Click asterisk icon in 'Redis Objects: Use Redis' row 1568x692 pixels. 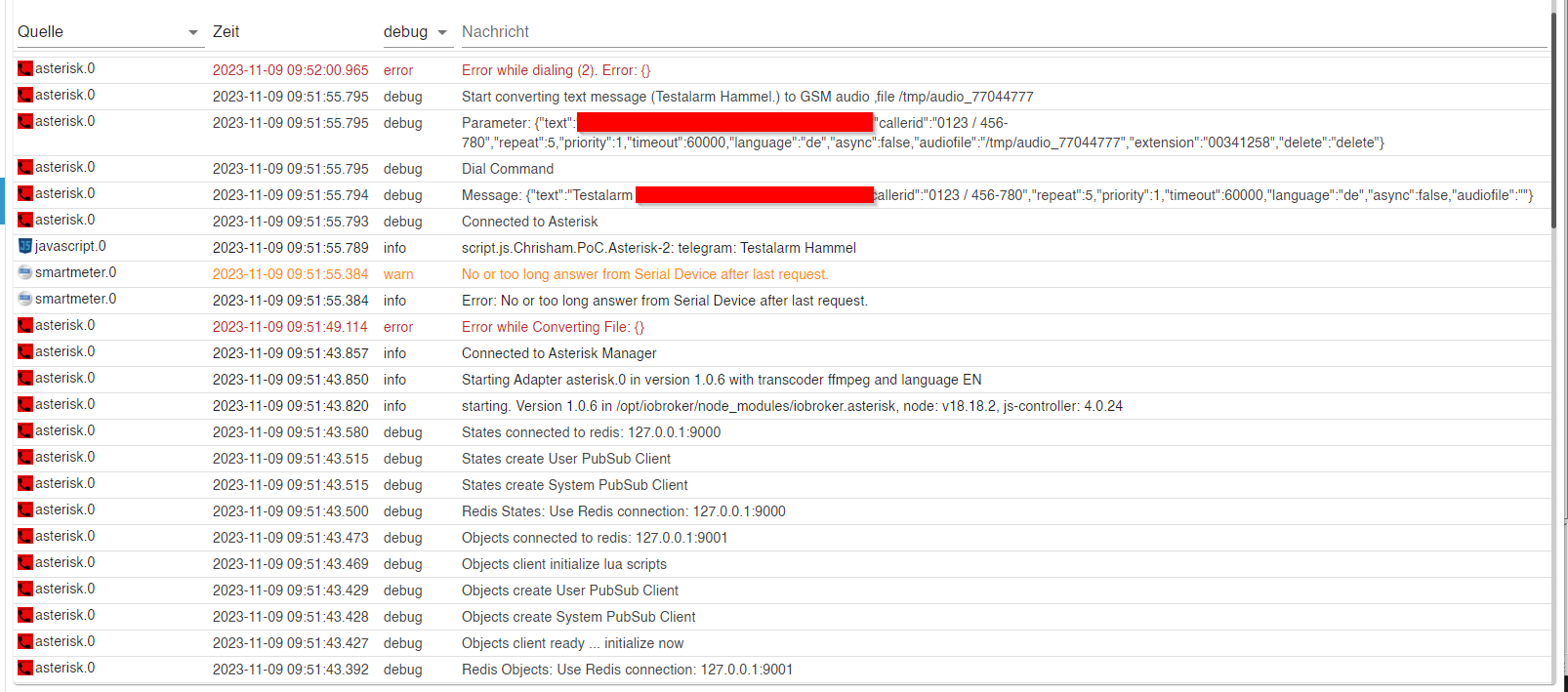click(x=25, y=668)
